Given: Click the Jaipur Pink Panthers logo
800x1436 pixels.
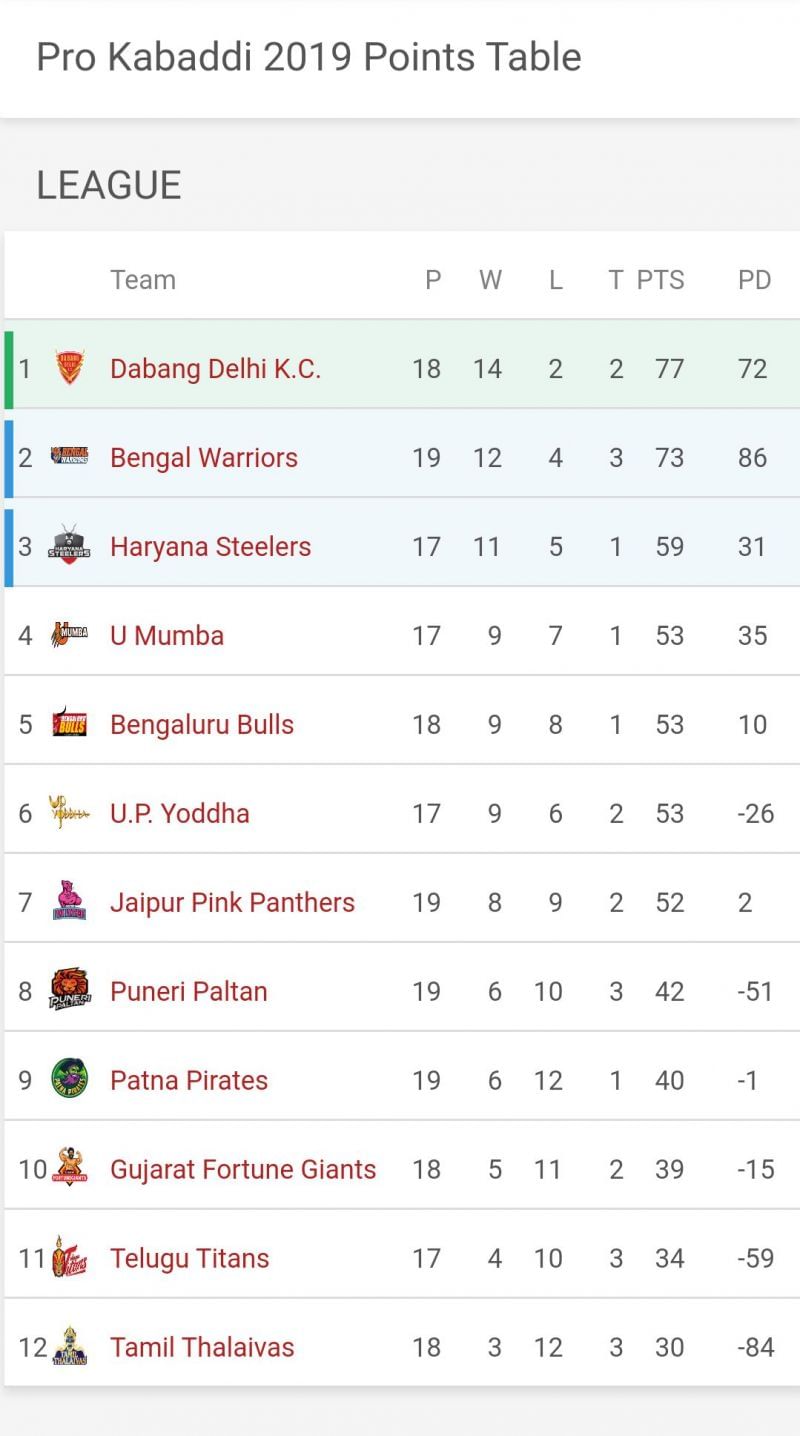Looking at the screenshot, I should (70, 901).
